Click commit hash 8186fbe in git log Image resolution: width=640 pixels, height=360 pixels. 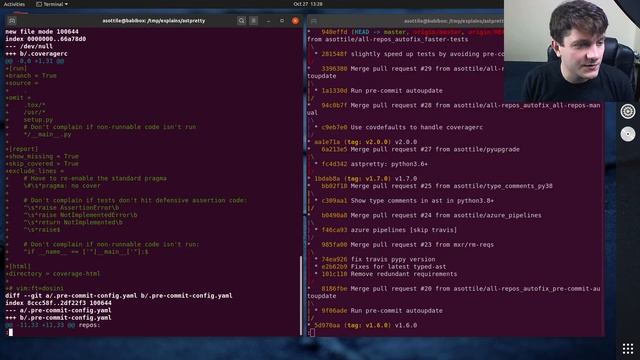[x=334, y=289]
